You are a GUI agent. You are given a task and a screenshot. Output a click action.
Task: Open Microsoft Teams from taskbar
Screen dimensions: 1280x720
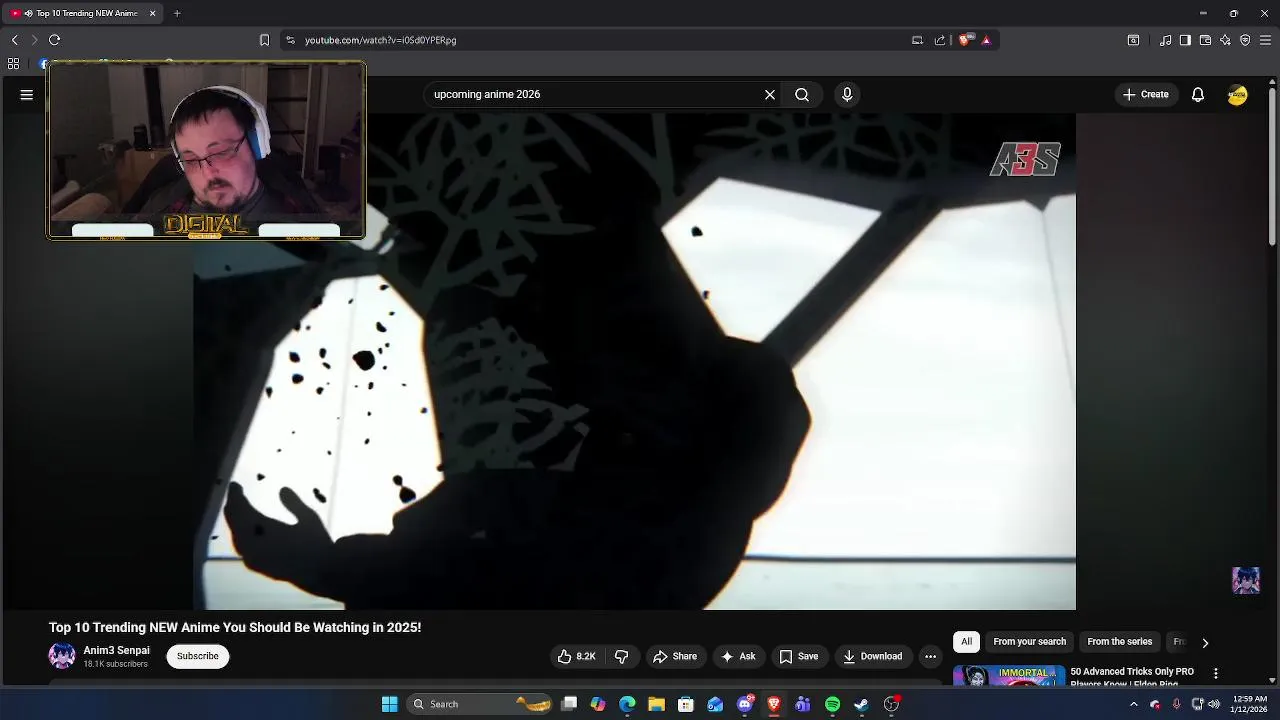click(803, 704)
